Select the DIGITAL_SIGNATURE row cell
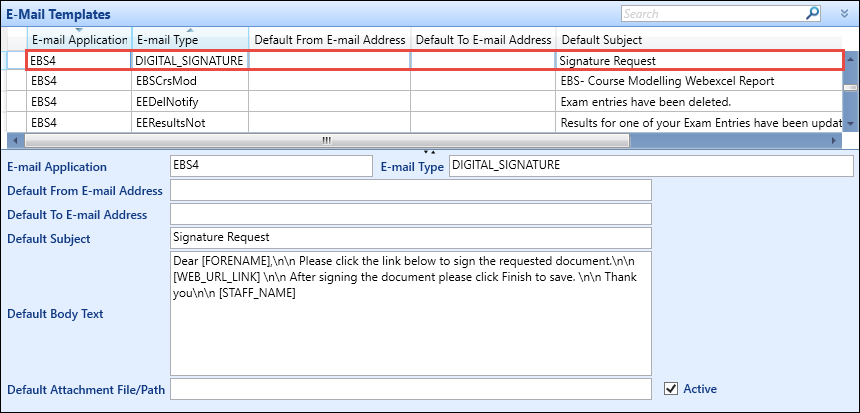 pos(190,61)
